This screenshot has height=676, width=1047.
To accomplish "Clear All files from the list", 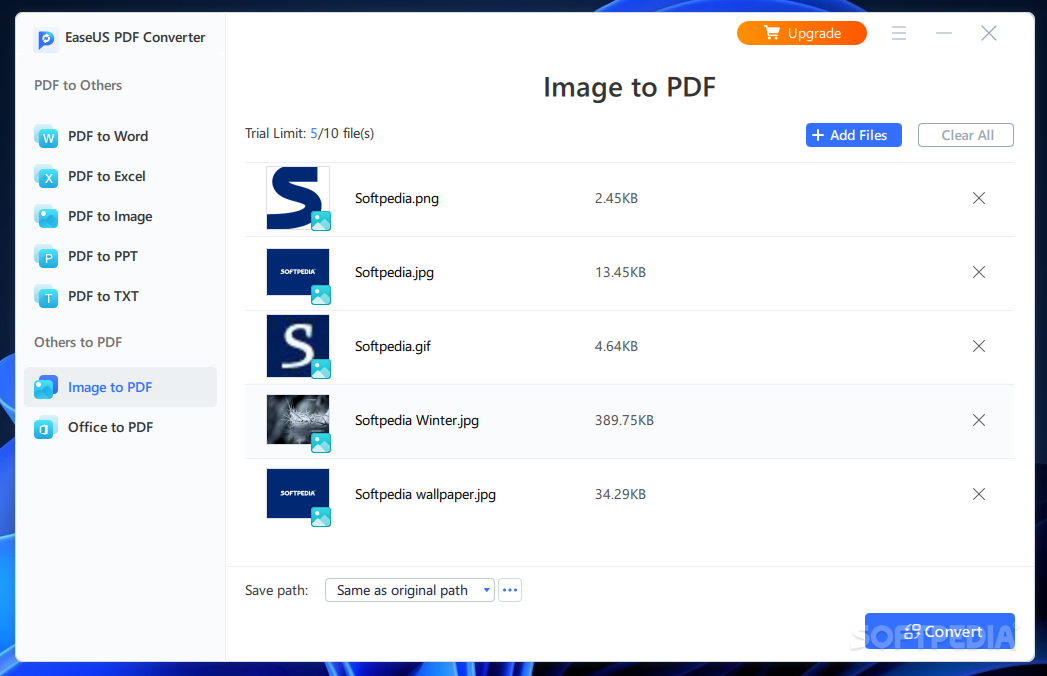I will point(966,135).
